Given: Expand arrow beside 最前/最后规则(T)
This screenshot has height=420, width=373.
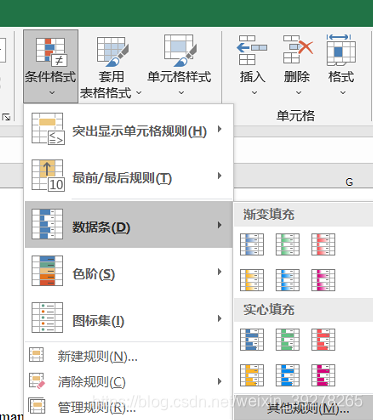Looking at the screenshot, I should coord(219,176).
